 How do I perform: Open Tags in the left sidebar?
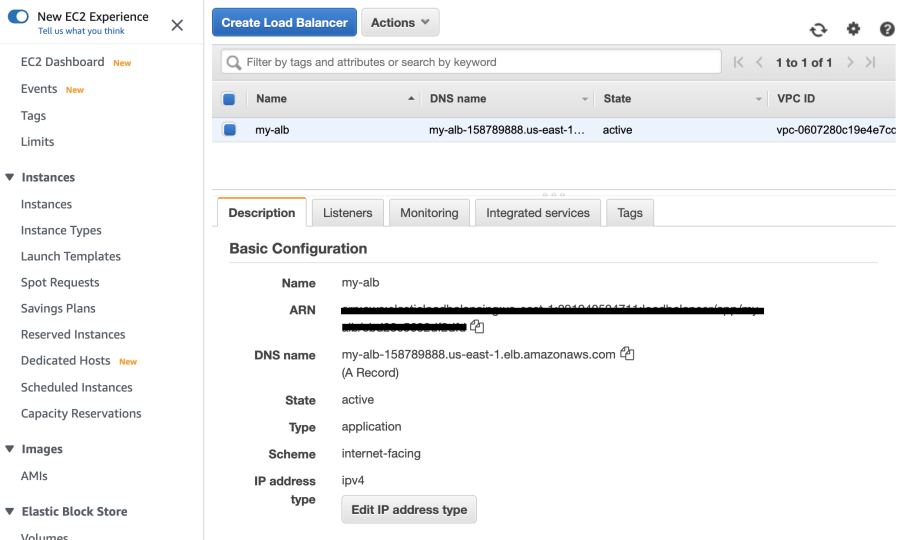(x=33, y=116)
